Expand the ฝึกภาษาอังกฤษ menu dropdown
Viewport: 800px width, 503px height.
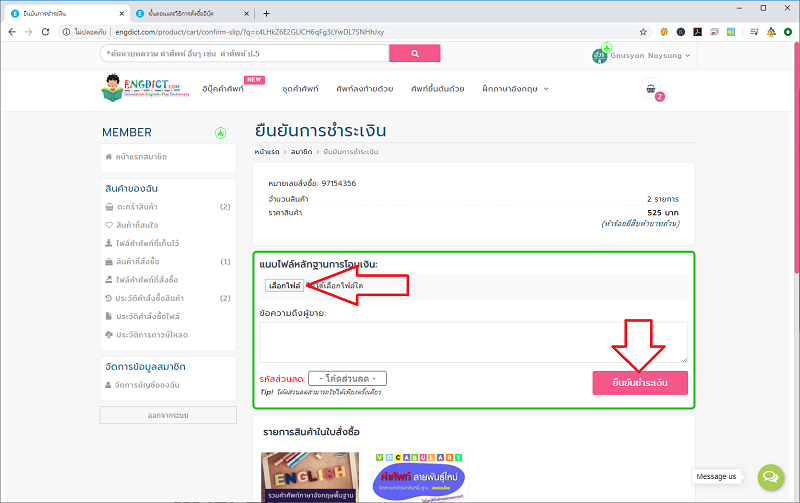click(515, 89)
